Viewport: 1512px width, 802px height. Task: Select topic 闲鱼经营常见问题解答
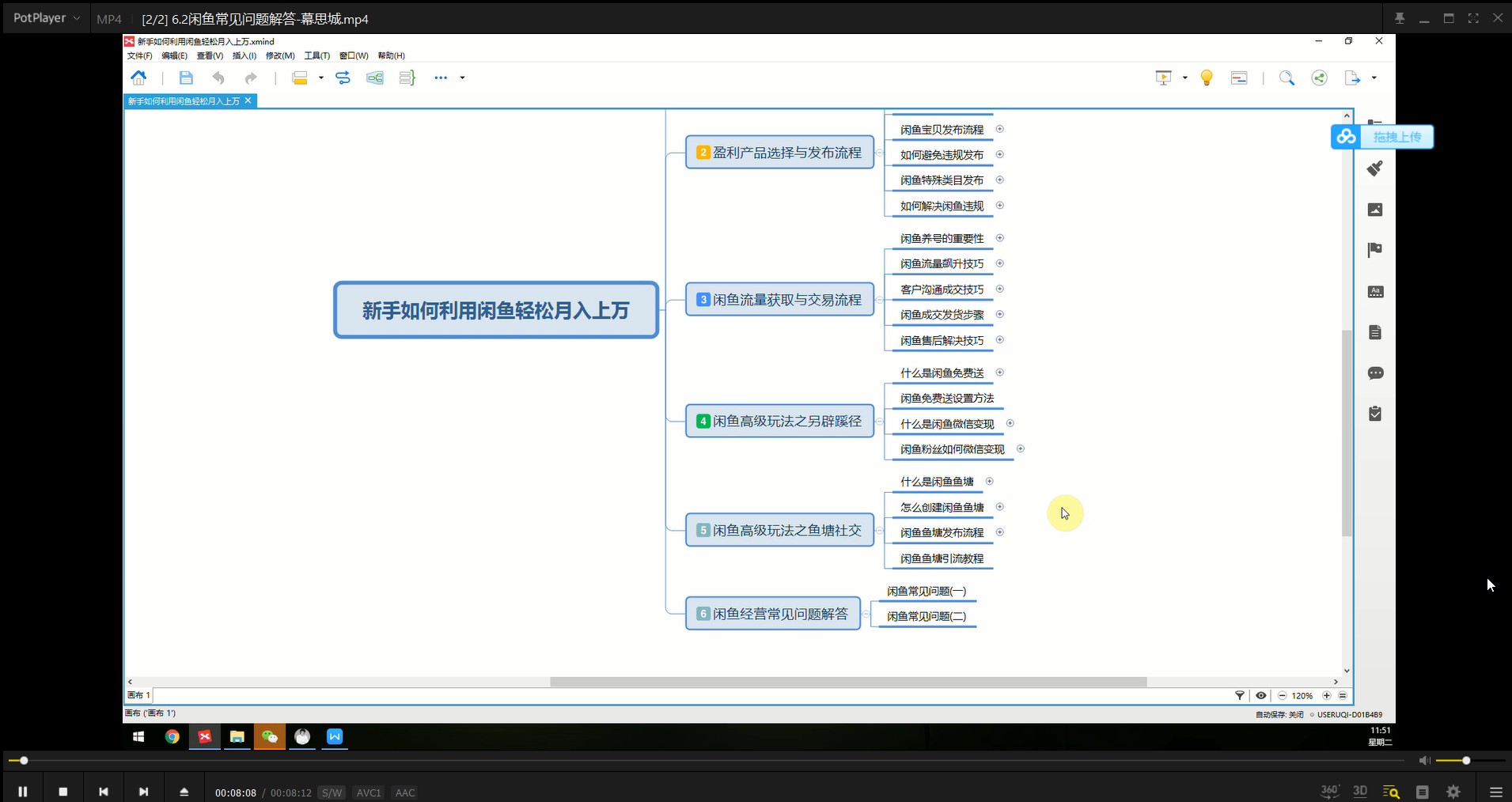point(773,613)
